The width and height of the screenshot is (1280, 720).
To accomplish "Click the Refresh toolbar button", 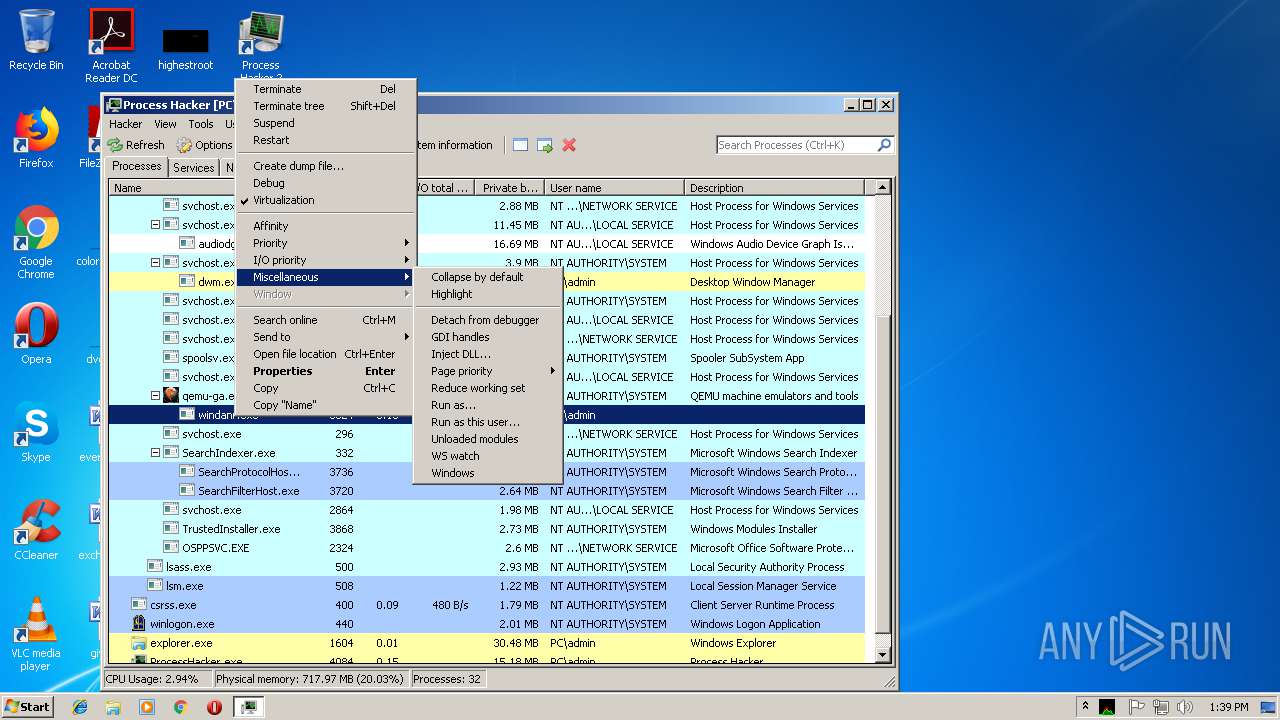I will click(x=136, y=145).
